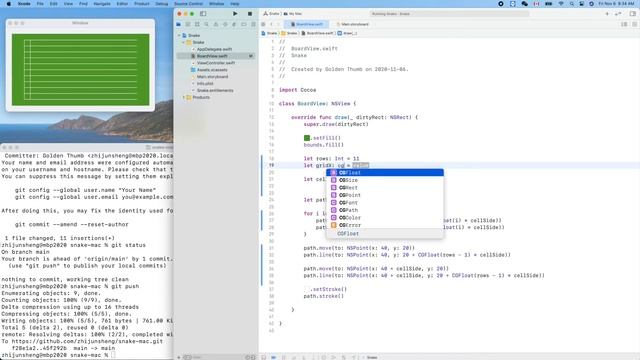Viewport: 640px width, 360px height.
Task: Click the Wi-Fi status icon in the menu bar
Action: coord(561,4)
